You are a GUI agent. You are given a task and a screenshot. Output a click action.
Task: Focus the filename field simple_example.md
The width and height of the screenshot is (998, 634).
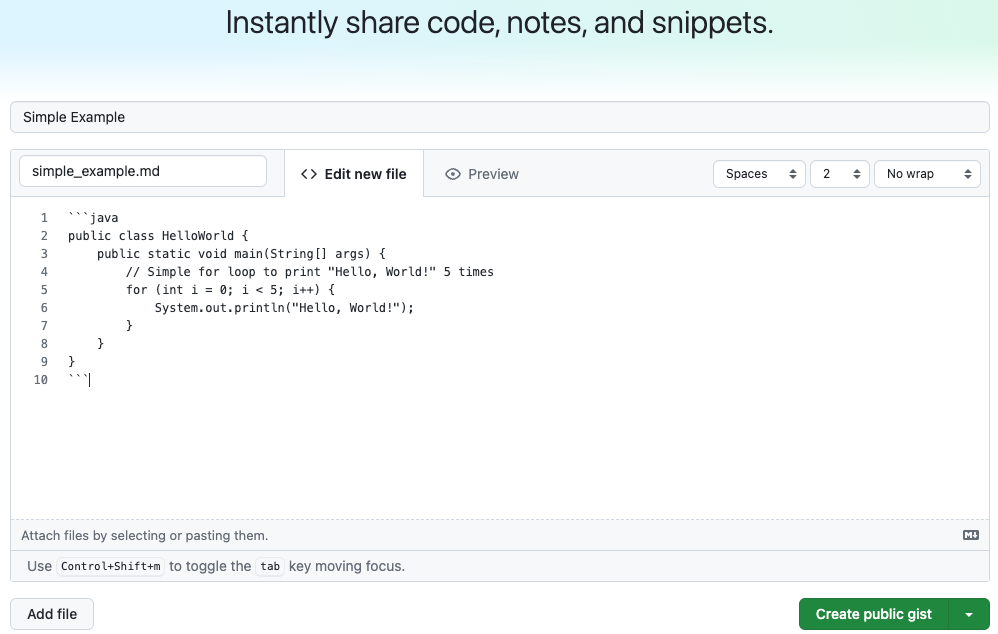tap(143, 171)
